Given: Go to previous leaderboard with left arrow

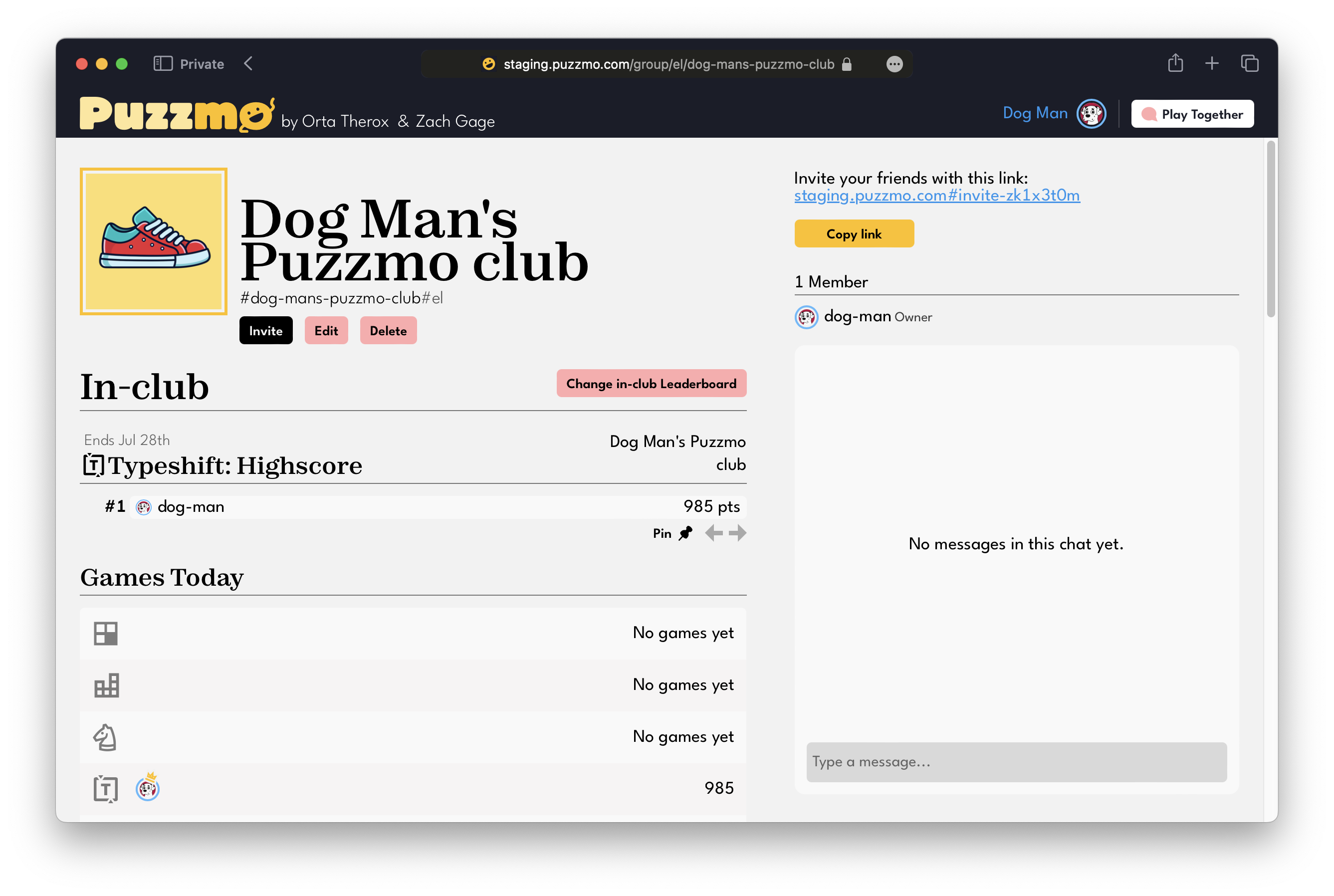Looking at the screenshot, I should point(713,533).
